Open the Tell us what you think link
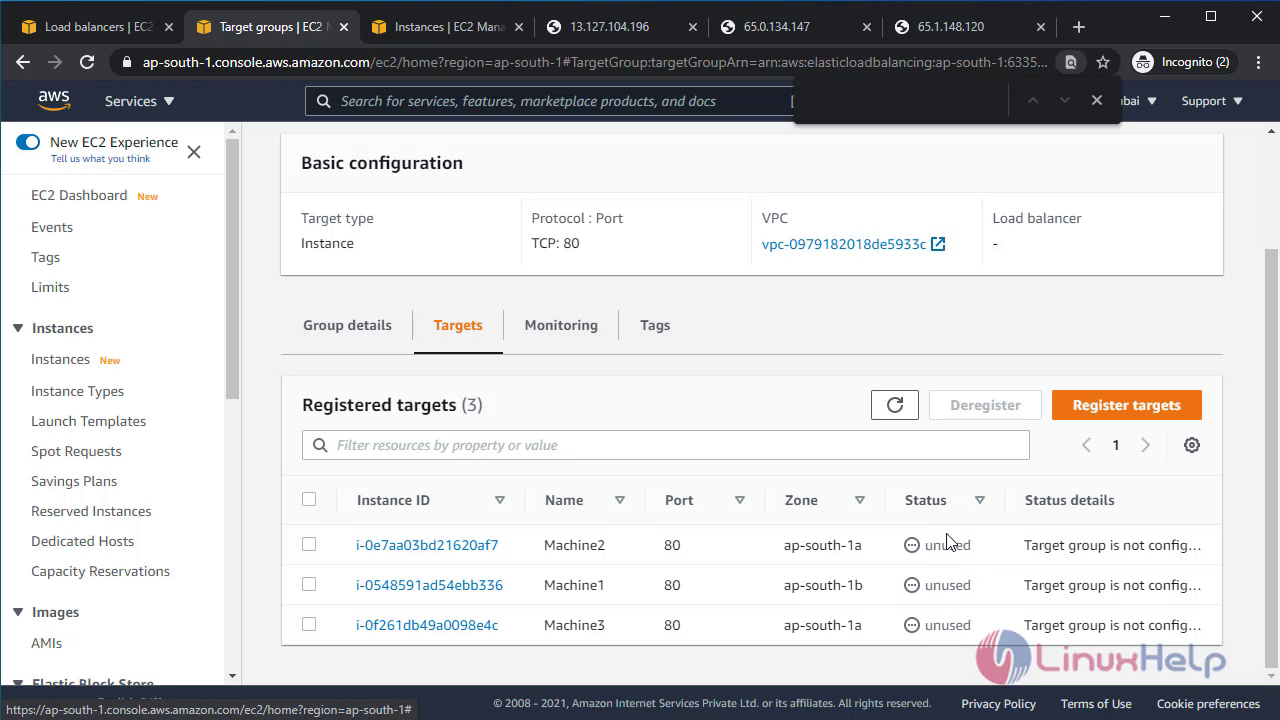Image resolution: width=1280 pixels, height=720 pixels. (x=100, y=158)
